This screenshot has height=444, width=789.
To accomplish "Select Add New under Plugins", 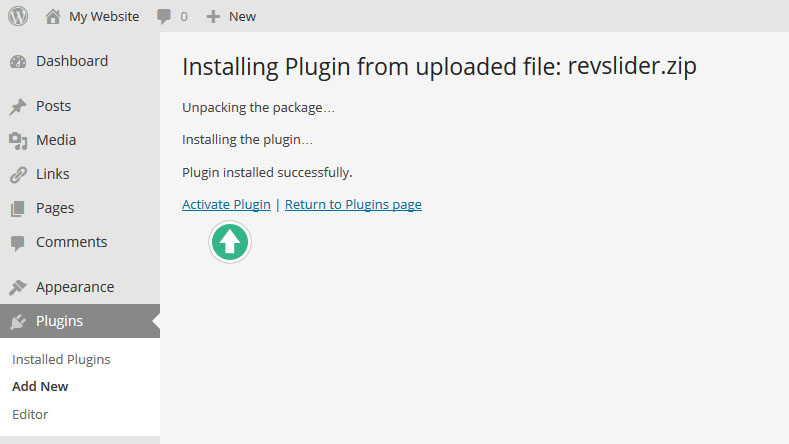I will pyautogui.click(x=40, y=386).
